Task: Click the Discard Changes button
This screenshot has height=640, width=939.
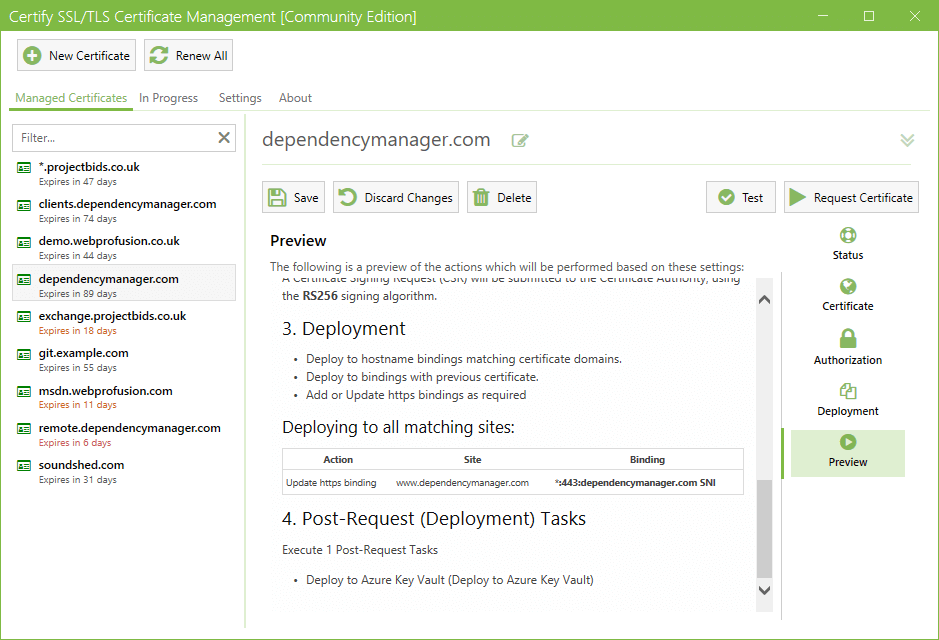Action: tap(396, 198)
